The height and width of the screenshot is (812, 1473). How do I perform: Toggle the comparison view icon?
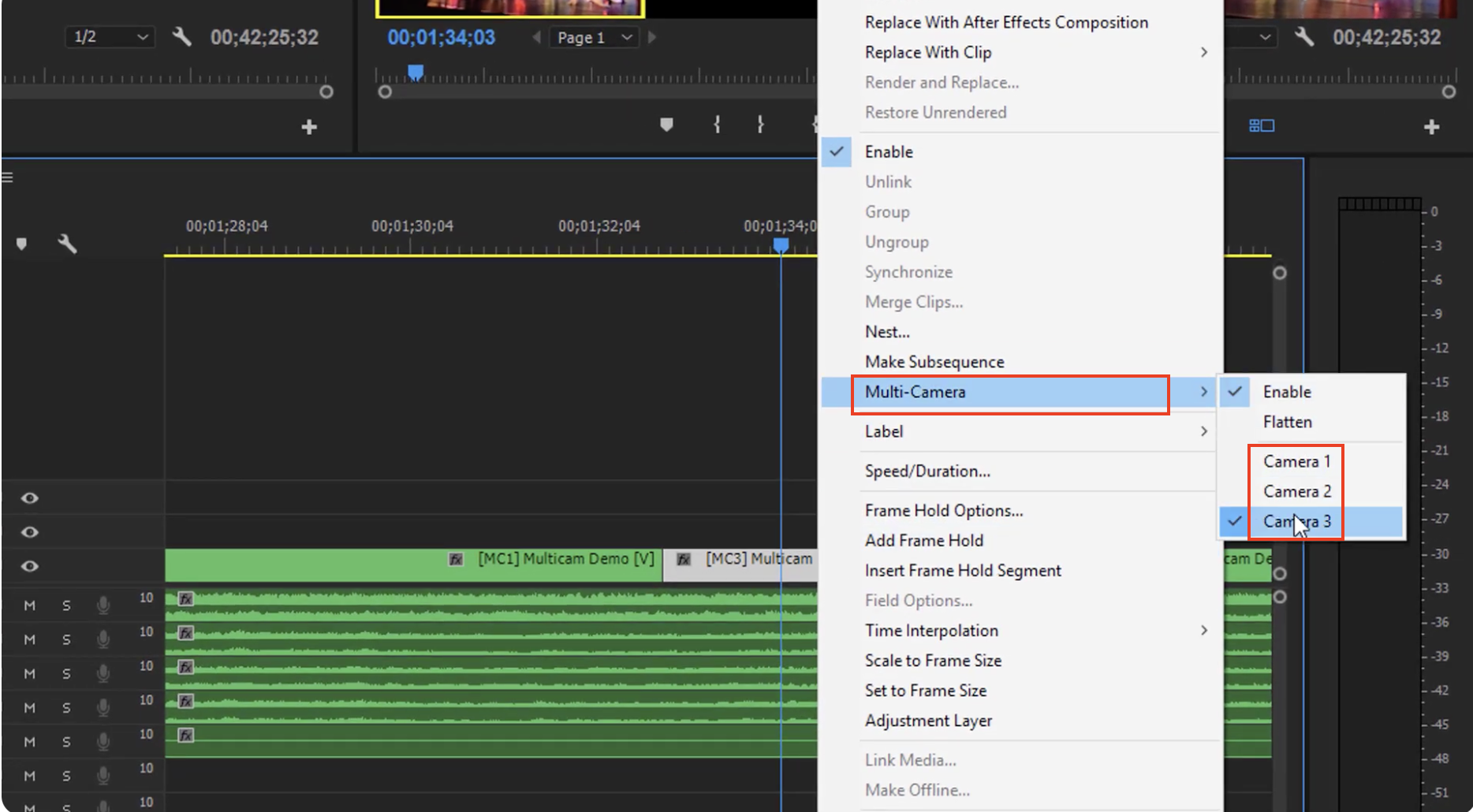1262,125
